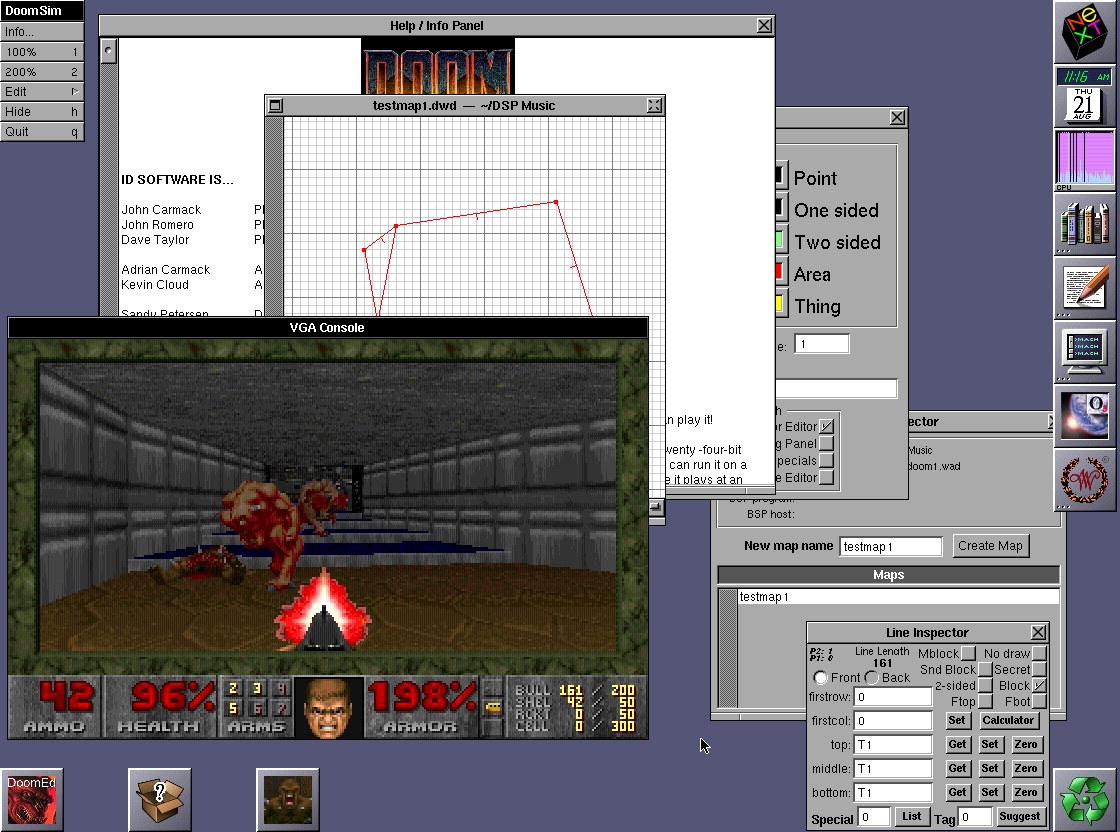Click the New map name field
The width and height of the screenshot is (1120, 832).
click(891, 546)
